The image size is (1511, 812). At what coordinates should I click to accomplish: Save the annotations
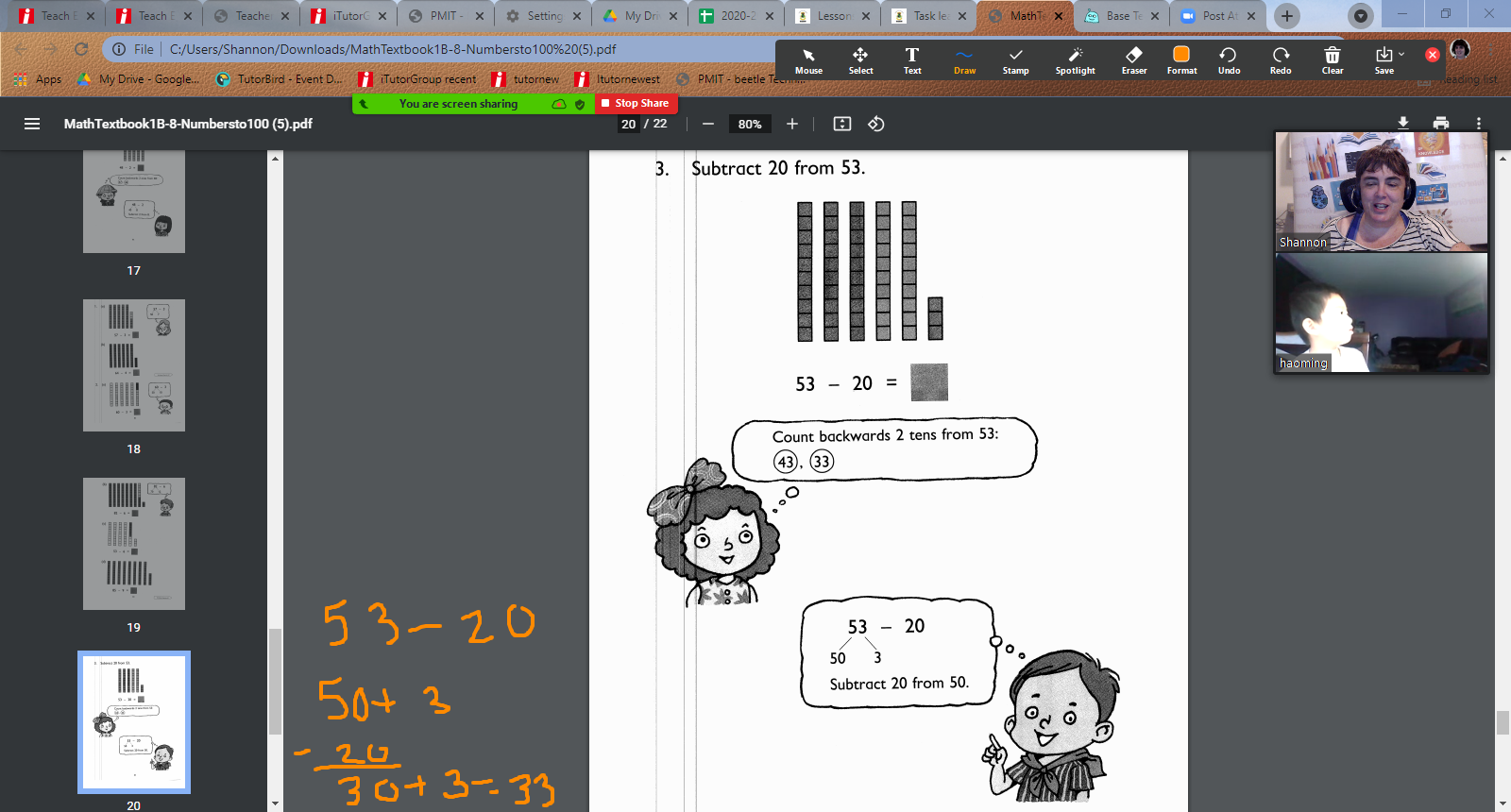1384,60
